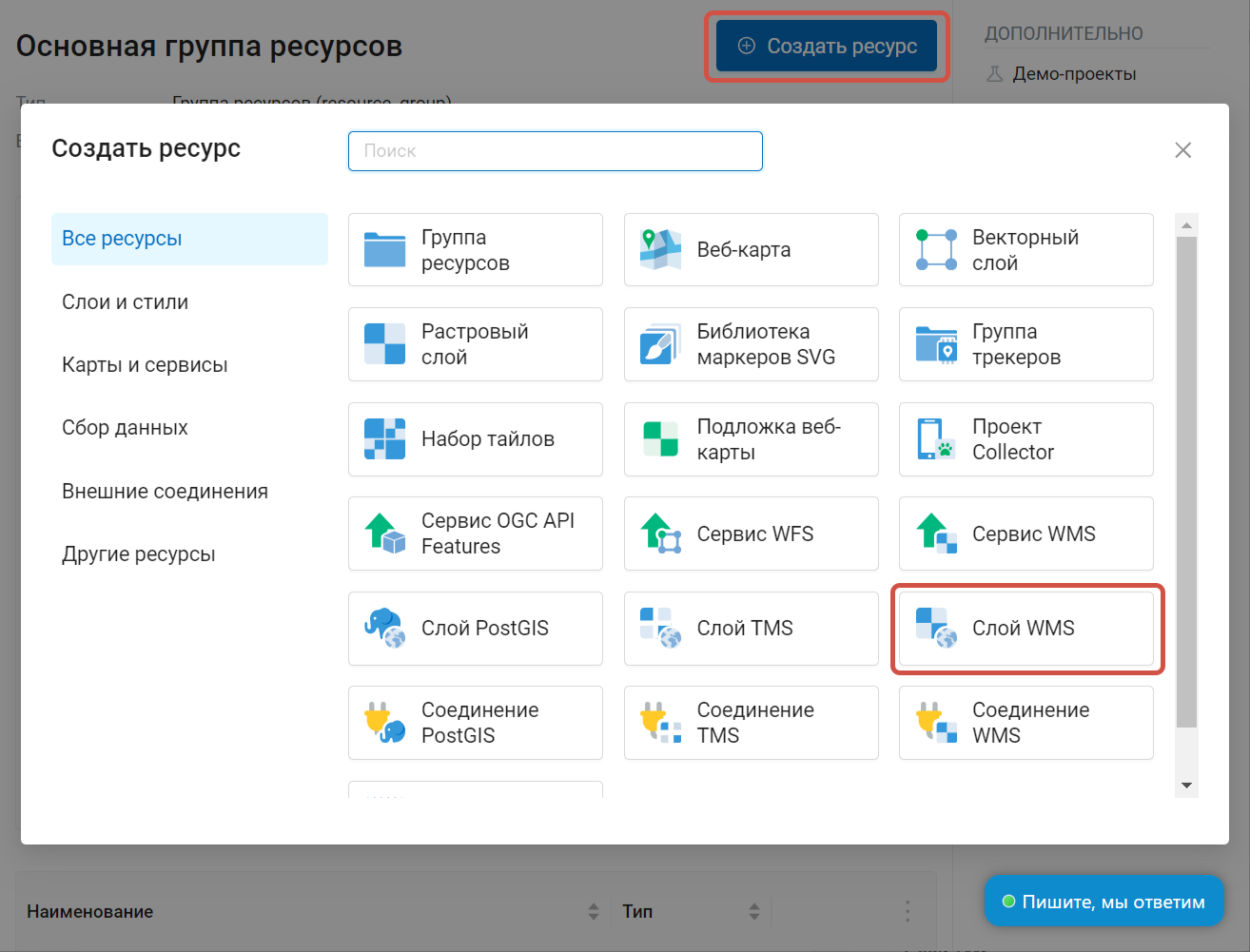Select the Библиотека маркеров SVG label

[767, 344]
